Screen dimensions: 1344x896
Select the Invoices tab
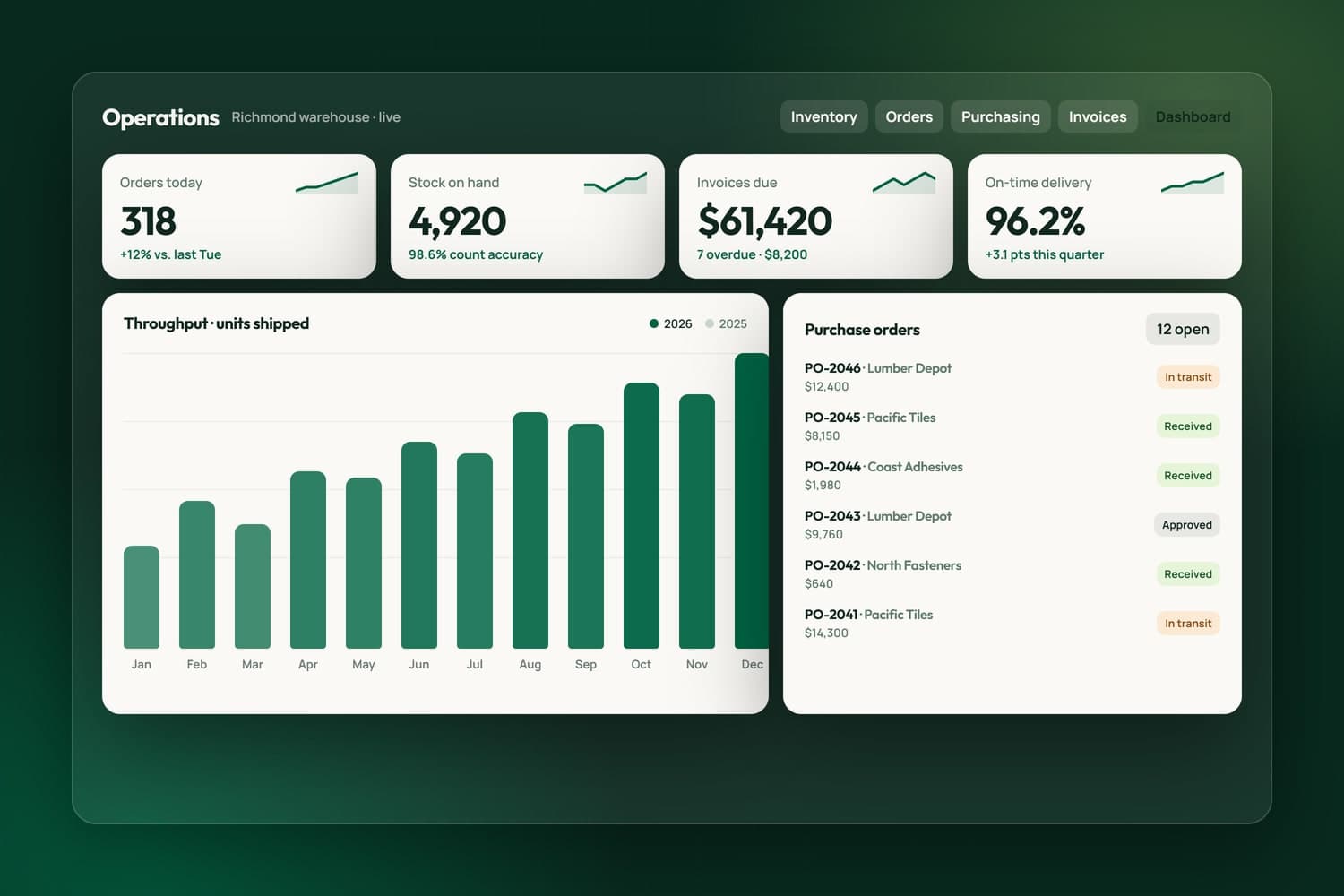[1098, 116]
